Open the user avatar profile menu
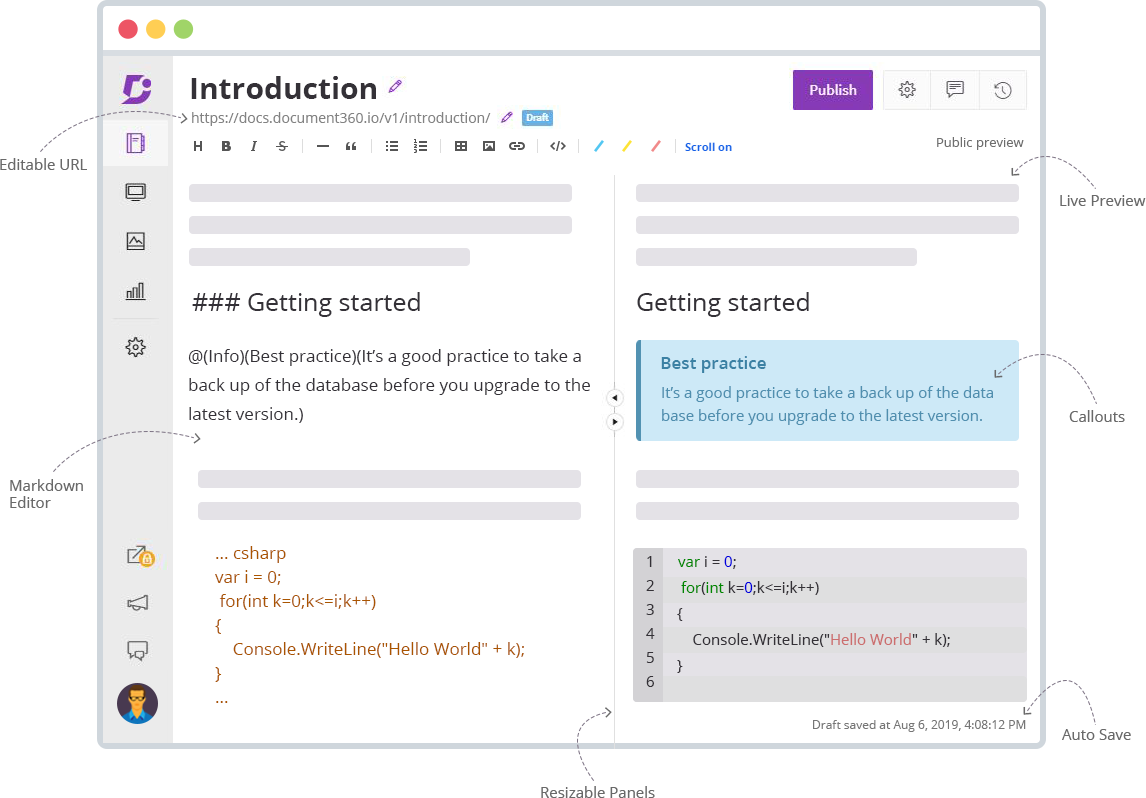This screenshot has width=1146, height=798. (137, 703)
